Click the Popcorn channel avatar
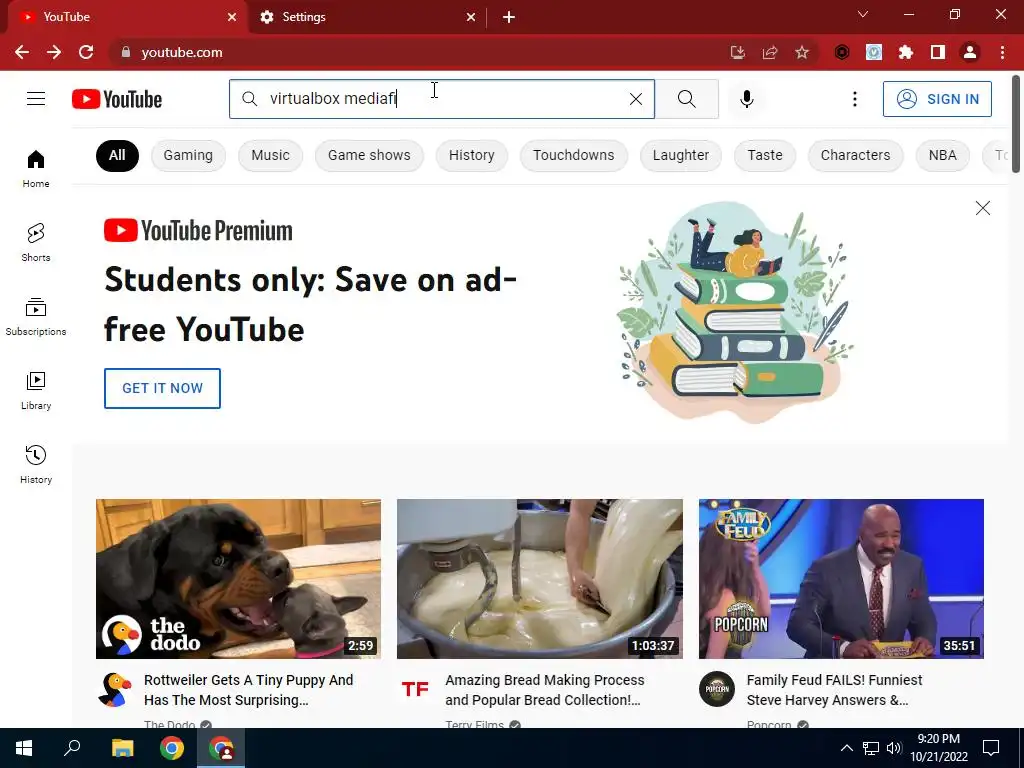This screenshot has height=768, width=1024. 717,689
